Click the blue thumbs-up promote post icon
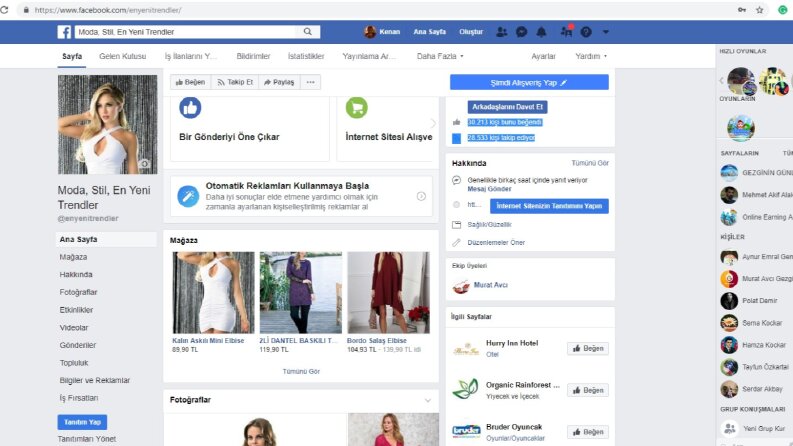Screen dimensions: 793x446 pos(190,108)
